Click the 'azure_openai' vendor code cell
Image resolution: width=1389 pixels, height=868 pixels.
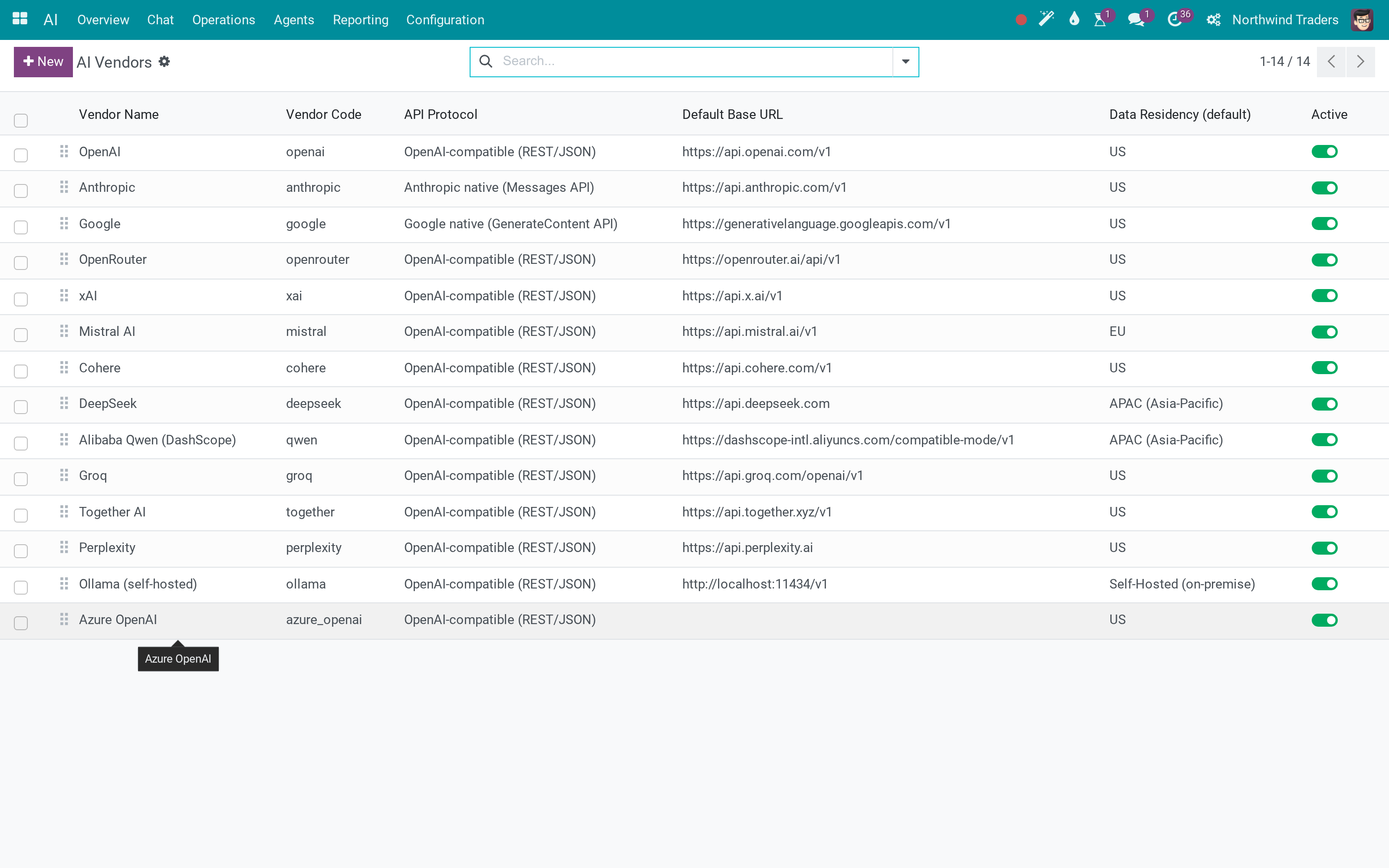[324, 619]
